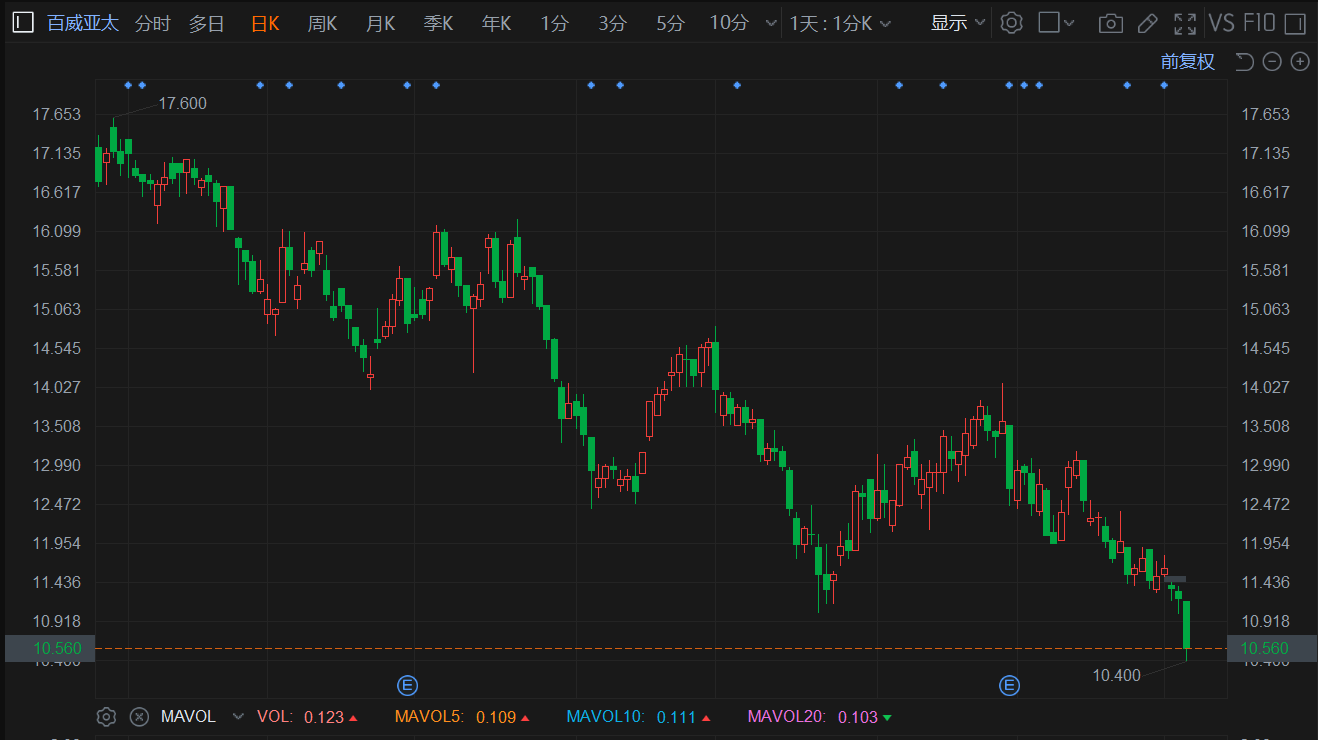Open chart settings gear in top toolbar
The height and width of the screenshot is (740, 1318).
(1011, 23)
